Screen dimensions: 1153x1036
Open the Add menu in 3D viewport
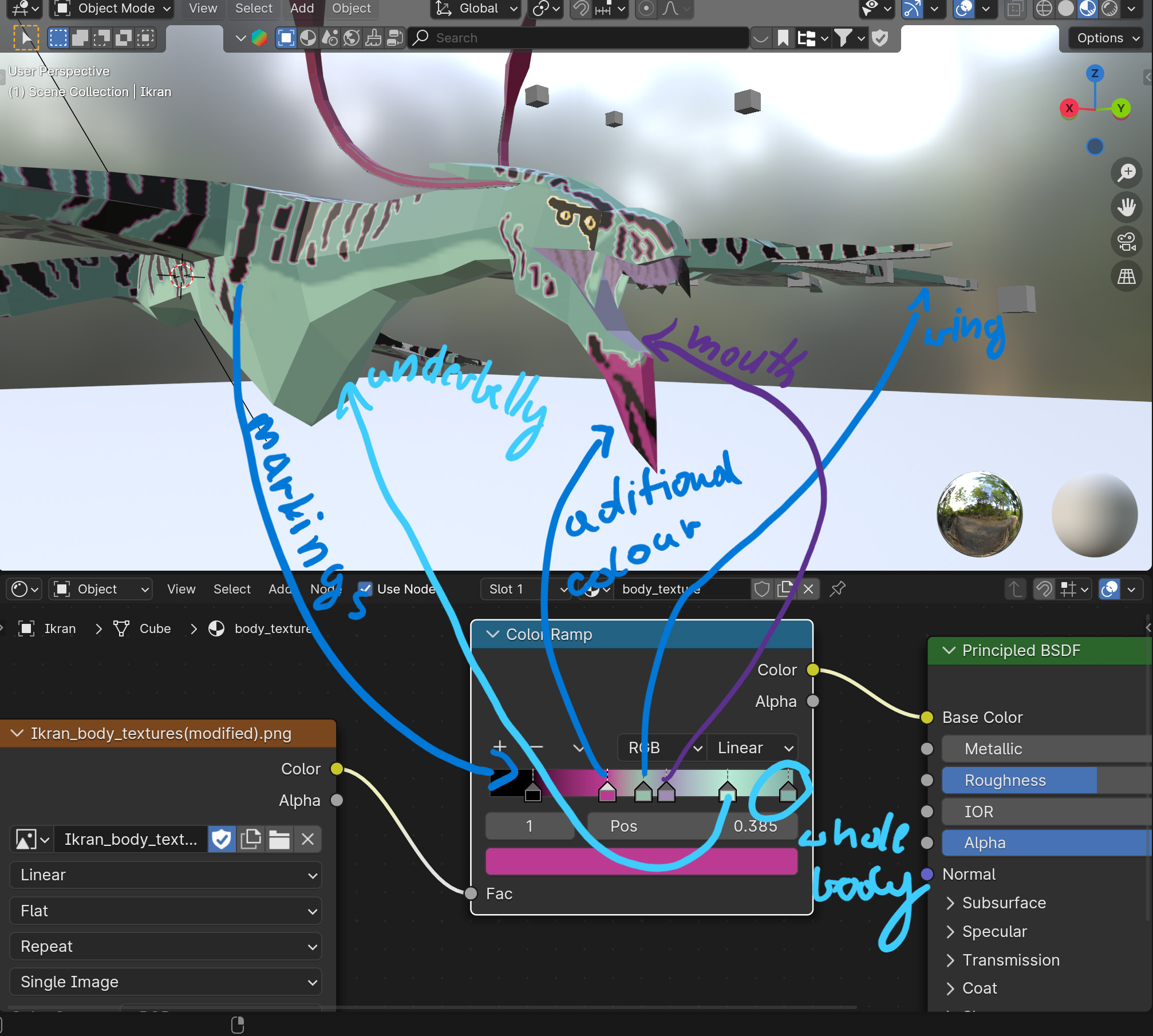pos(302,9)
